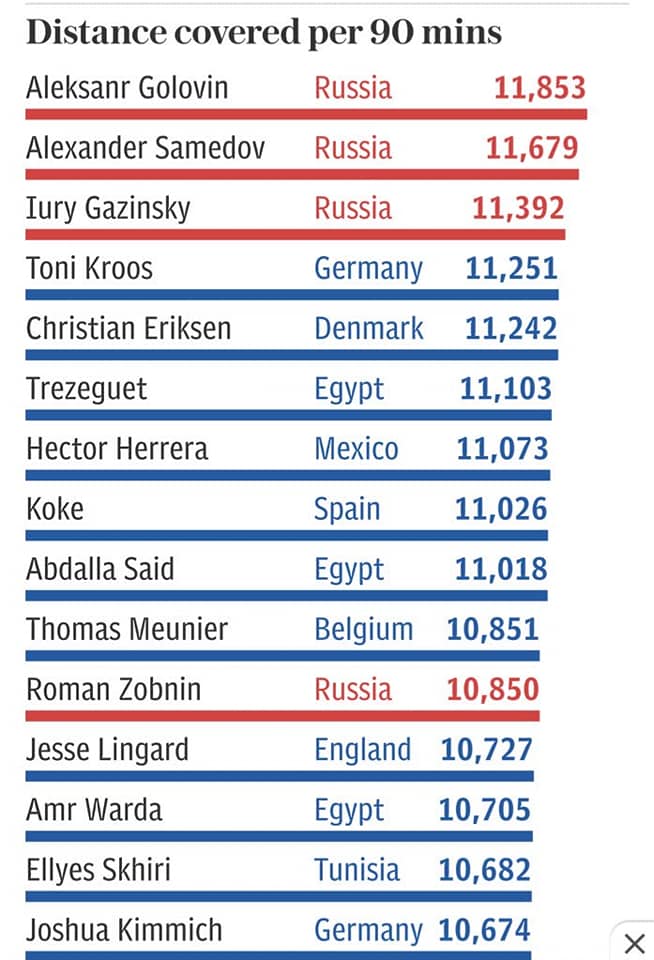
Task: Select the Aleksanr Golovin player name
Action: [x=127, y=88]
